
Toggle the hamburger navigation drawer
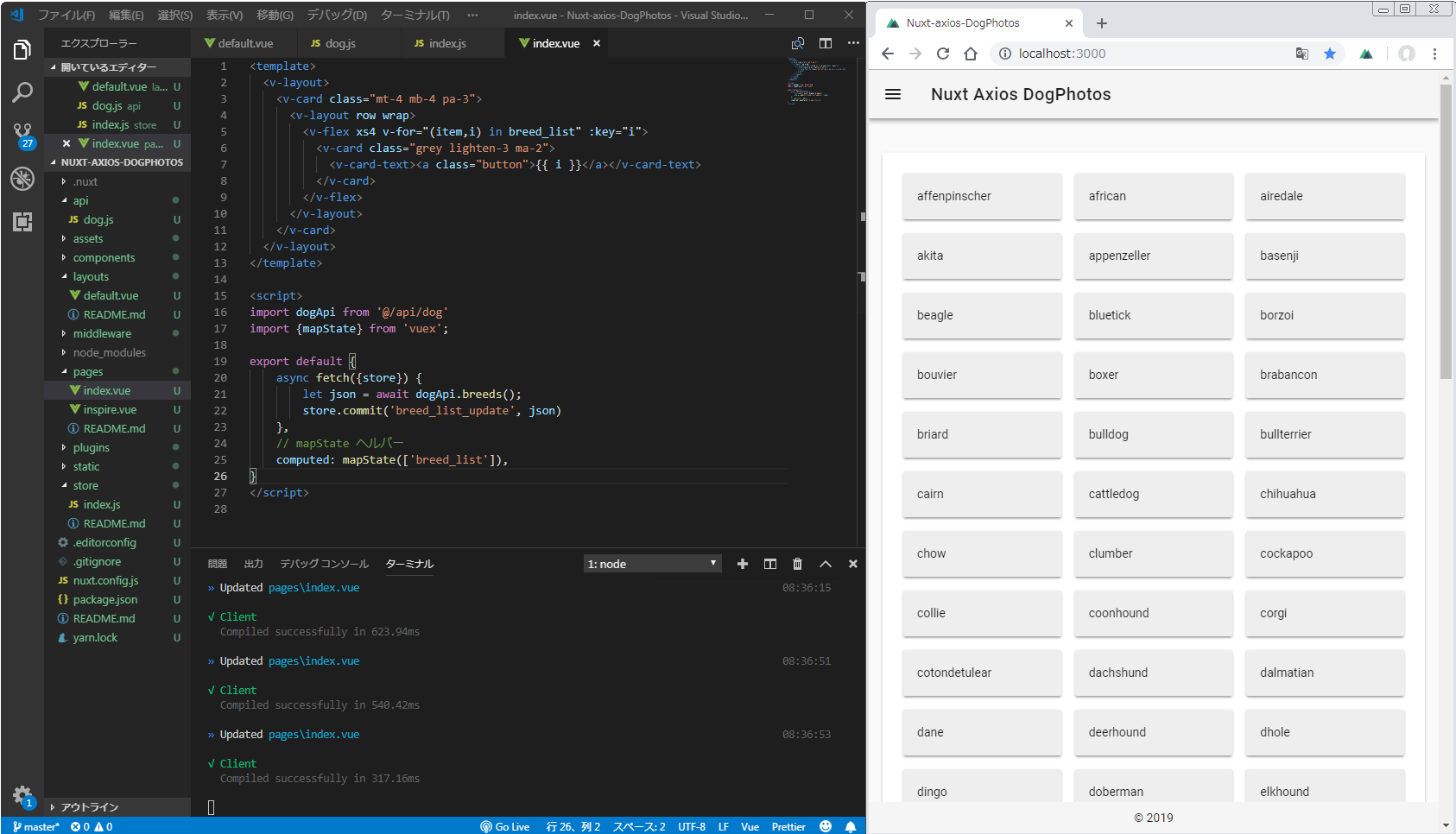pyautogui.click(x=893, y=94)
